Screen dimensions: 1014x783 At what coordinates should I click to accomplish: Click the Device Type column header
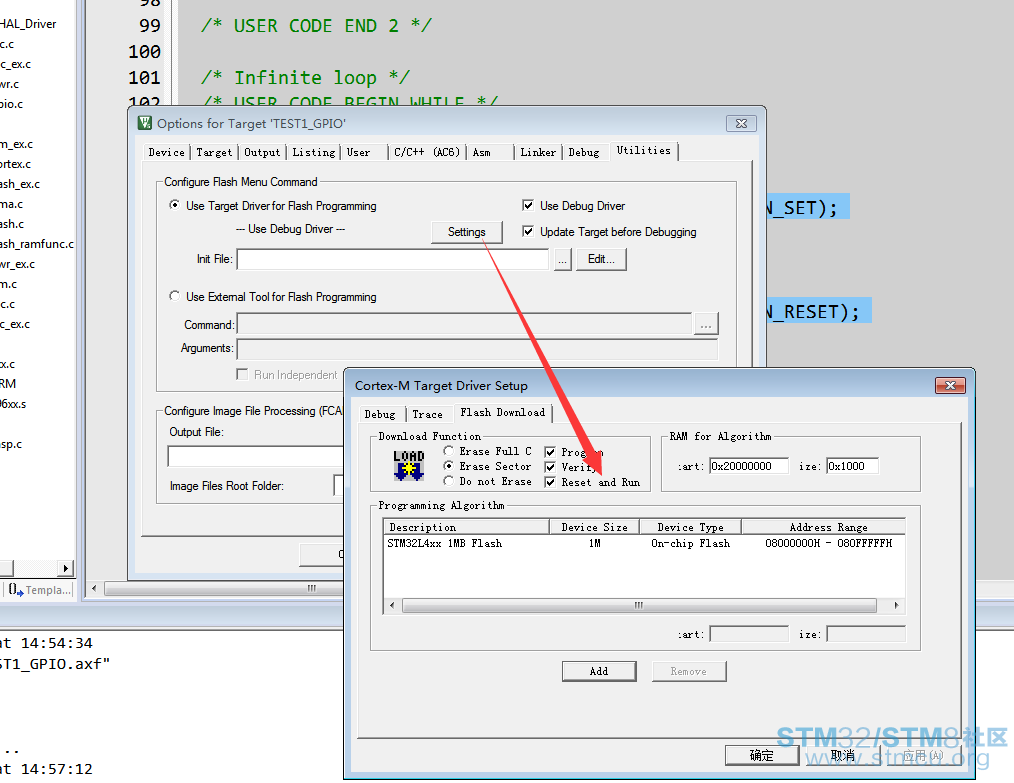pyautogui.click(x=690, y=527)
